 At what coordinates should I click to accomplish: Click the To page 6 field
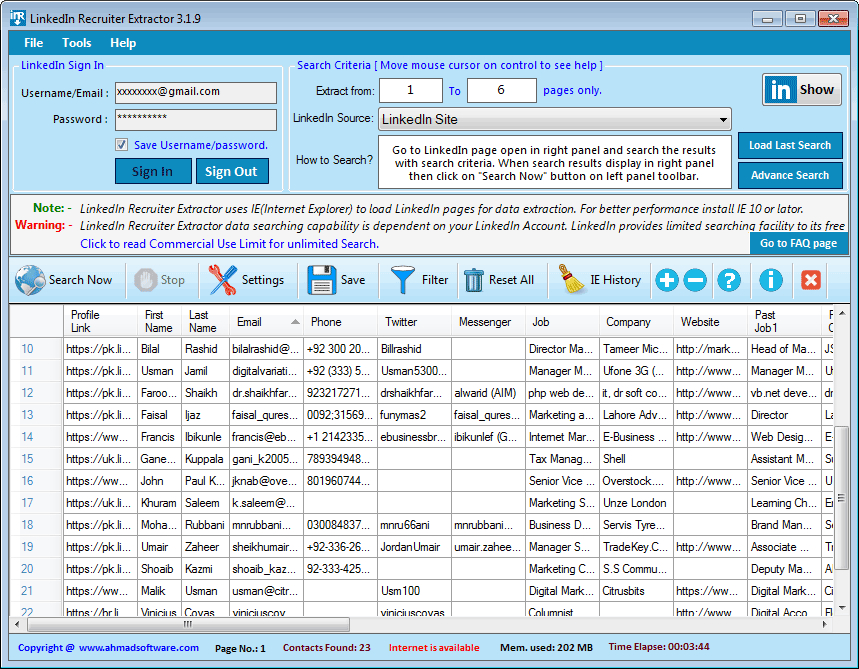coord(501,90)
